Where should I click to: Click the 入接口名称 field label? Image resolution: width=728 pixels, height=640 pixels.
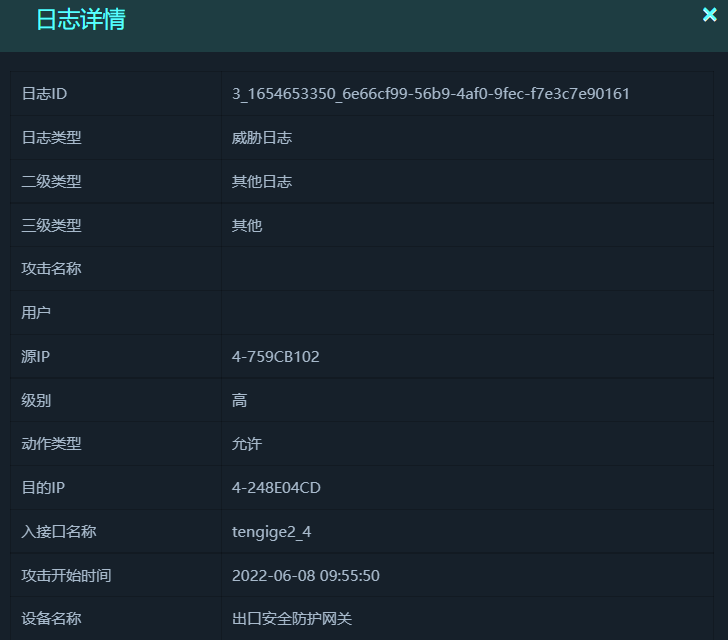point(59,532)
